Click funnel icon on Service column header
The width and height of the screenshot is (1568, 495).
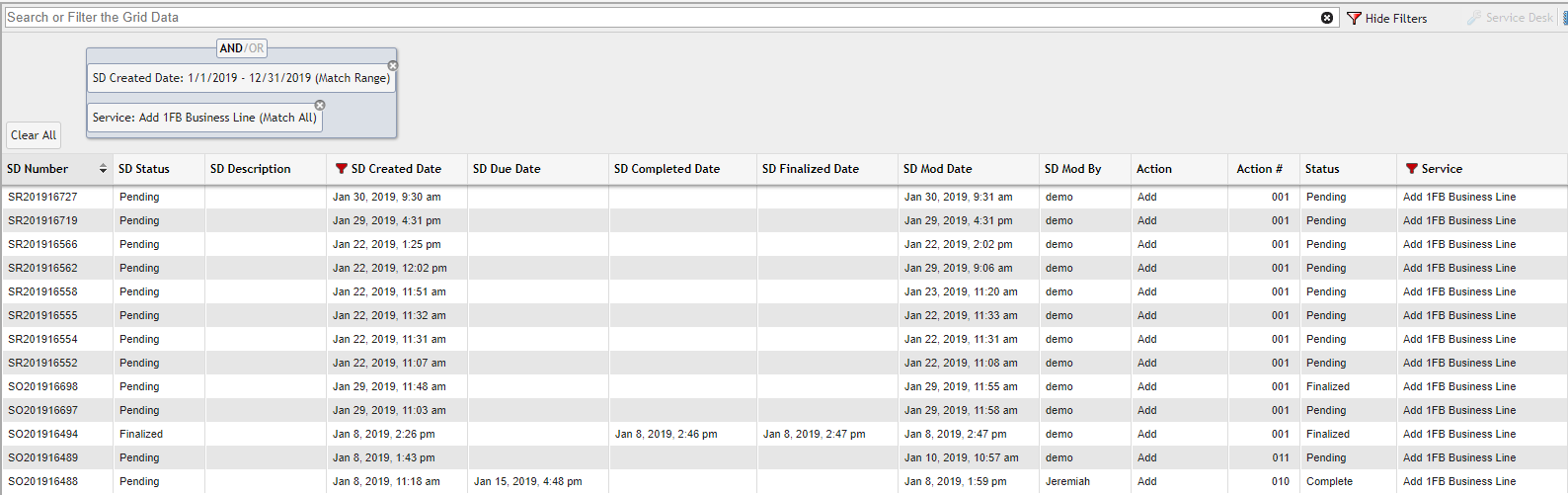1411,169
